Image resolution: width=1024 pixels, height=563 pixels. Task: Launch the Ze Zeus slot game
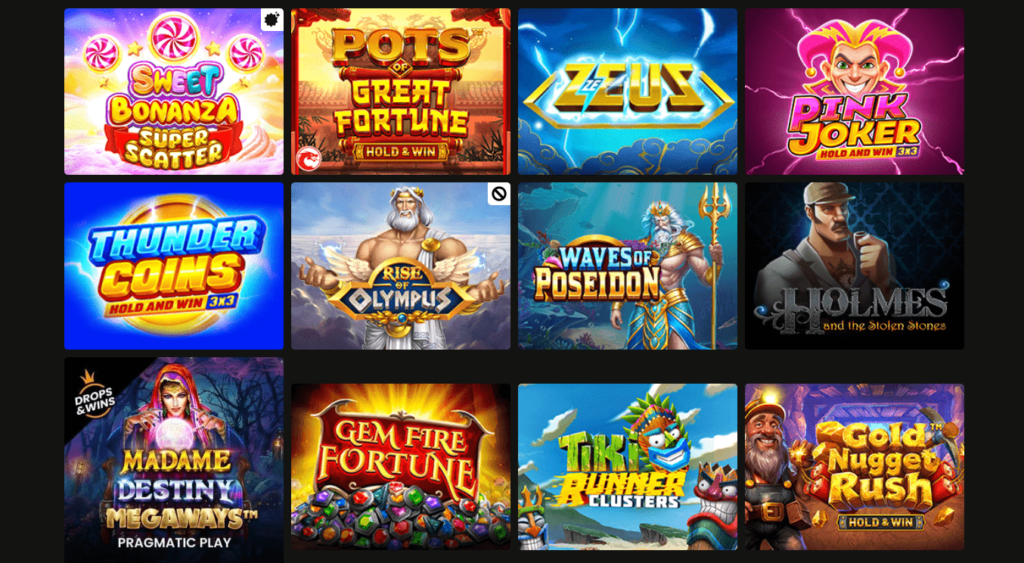tap(628, 91)
